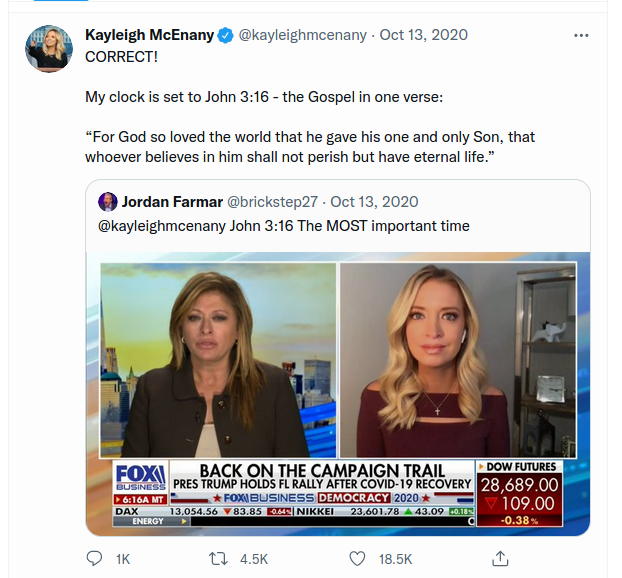Image resolution: width=622 pixels, height=578 pixels.
Task: Click Jordan Farmar name in quoted tweet
Action: tap(172, 202)
